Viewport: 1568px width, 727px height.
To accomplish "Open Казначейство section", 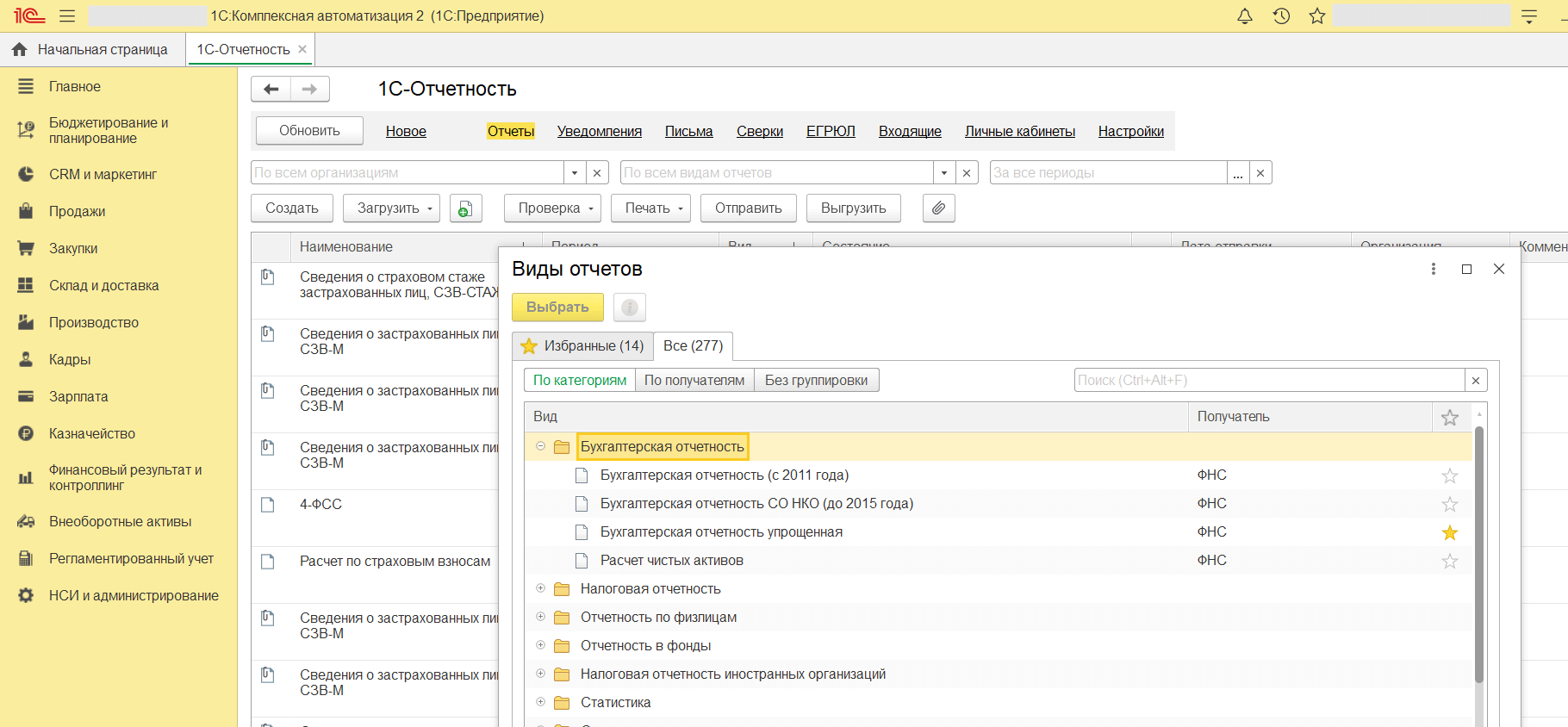I will coord(92,433).
